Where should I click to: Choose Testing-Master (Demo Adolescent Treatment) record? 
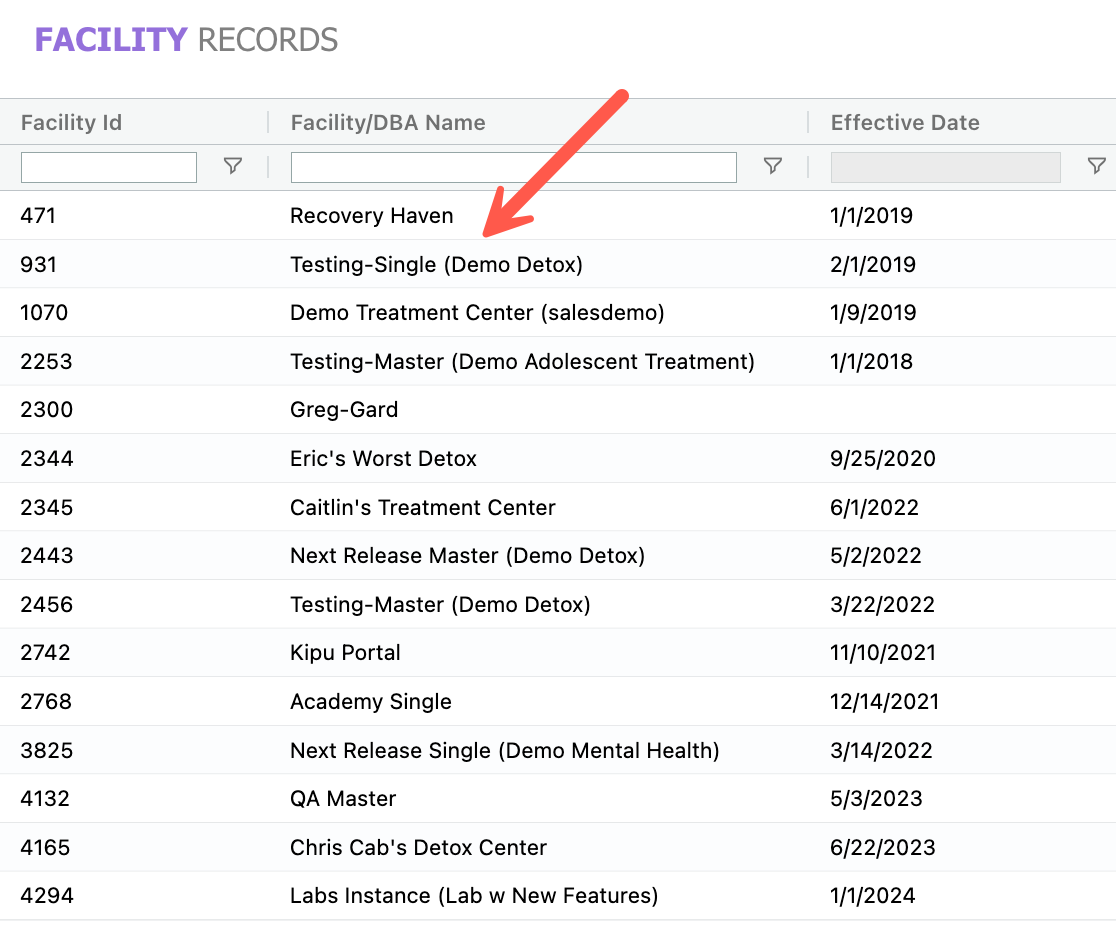[x=522, y=362]
